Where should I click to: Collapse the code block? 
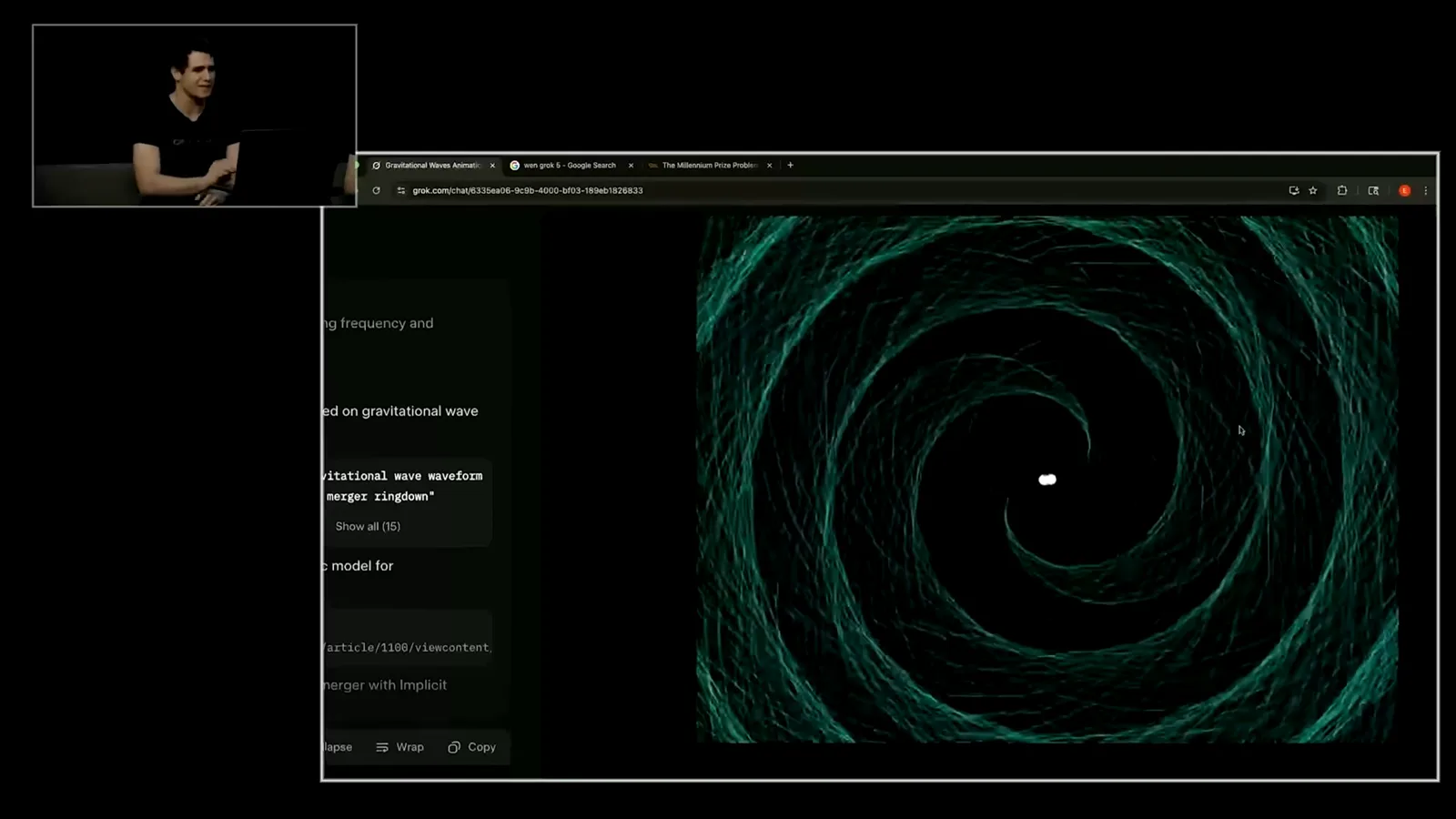pos(338,747)
